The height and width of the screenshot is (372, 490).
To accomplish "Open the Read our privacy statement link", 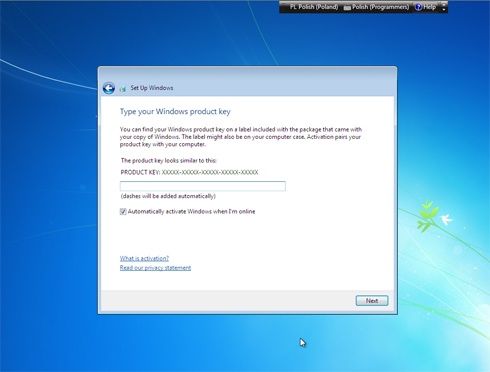I will (x=155, y=268).
